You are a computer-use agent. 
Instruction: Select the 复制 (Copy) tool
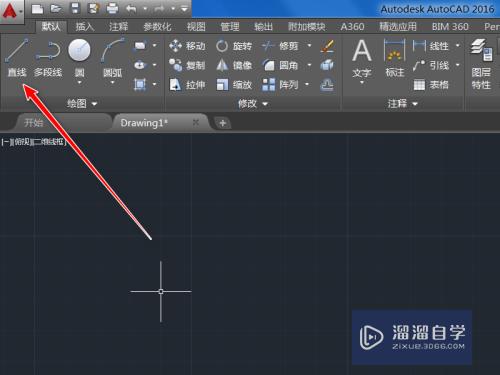click(187, 65)
